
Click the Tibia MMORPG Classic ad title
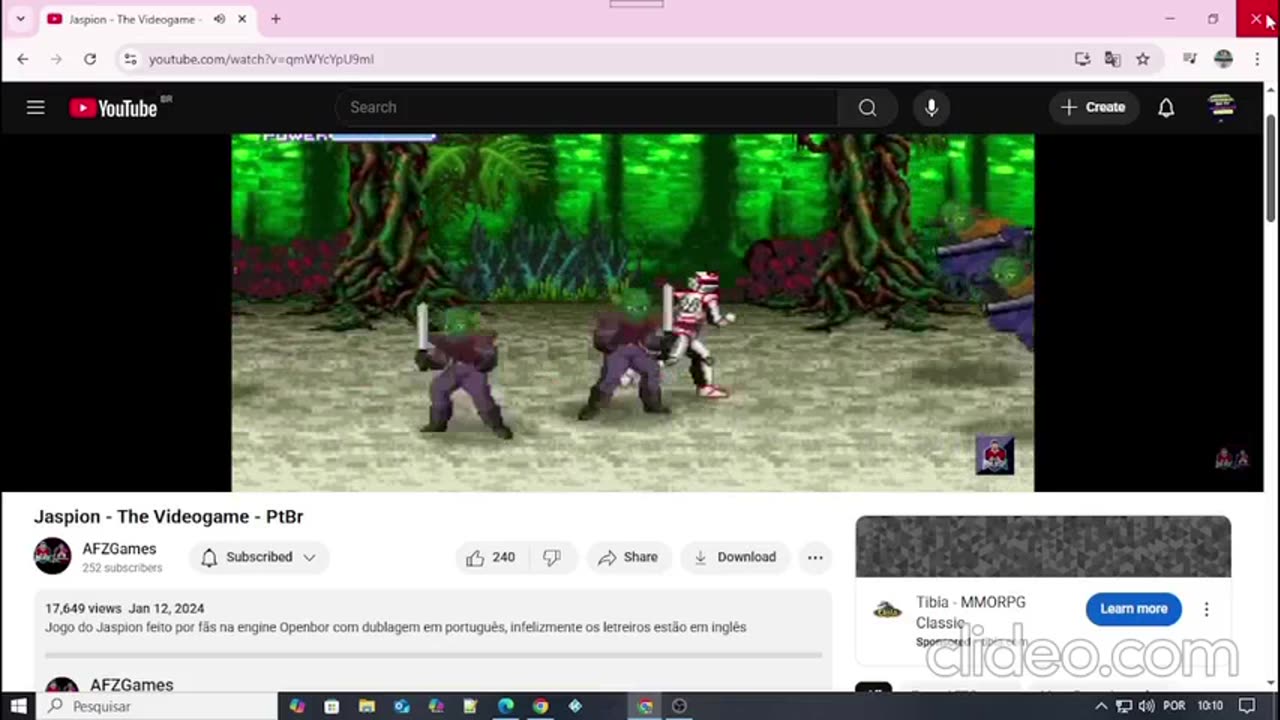[970, 612]
